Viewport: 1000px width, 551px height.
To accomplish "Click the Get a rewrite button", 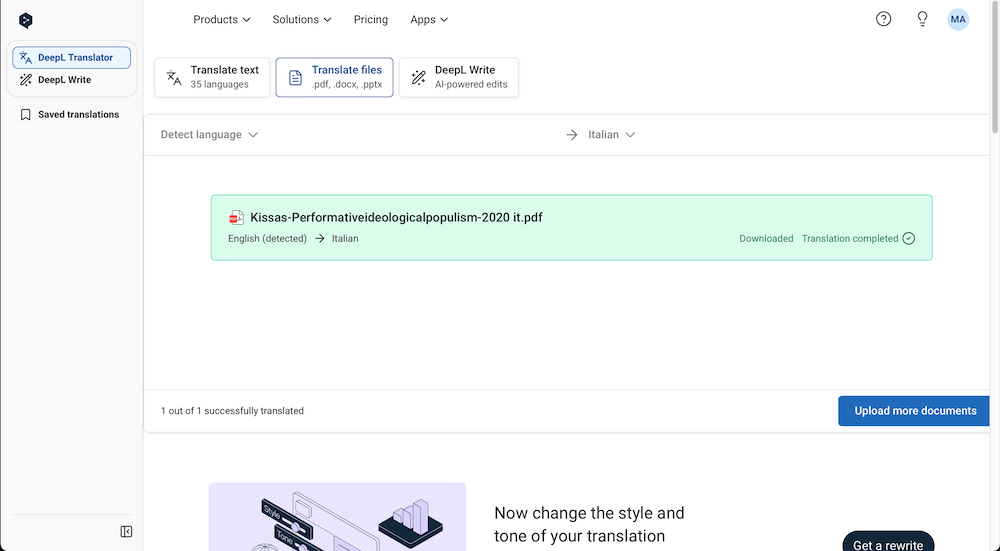I will pyautogui.click(x=888, y=541).
